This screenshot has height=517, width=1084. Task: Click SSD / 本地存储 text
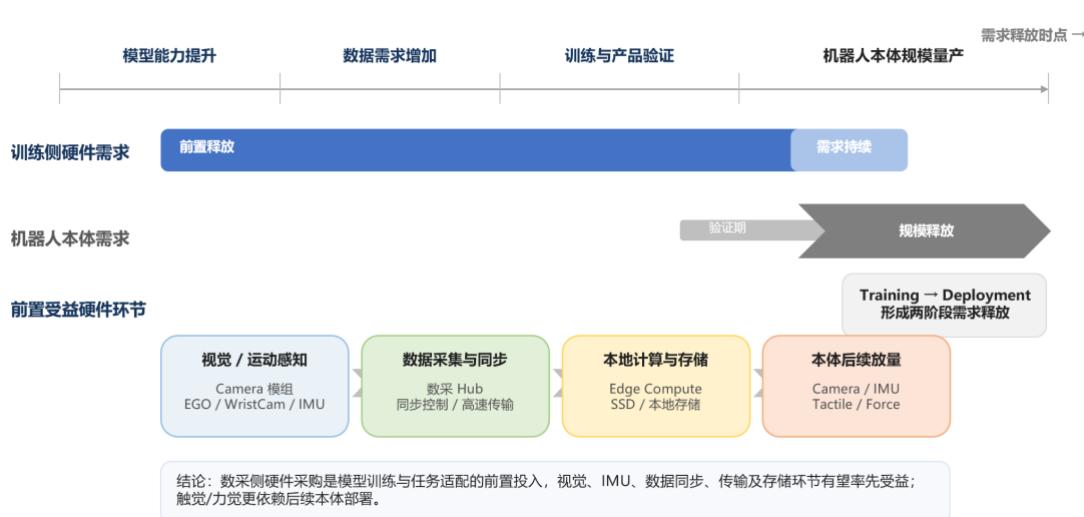[x=655, y=405]
